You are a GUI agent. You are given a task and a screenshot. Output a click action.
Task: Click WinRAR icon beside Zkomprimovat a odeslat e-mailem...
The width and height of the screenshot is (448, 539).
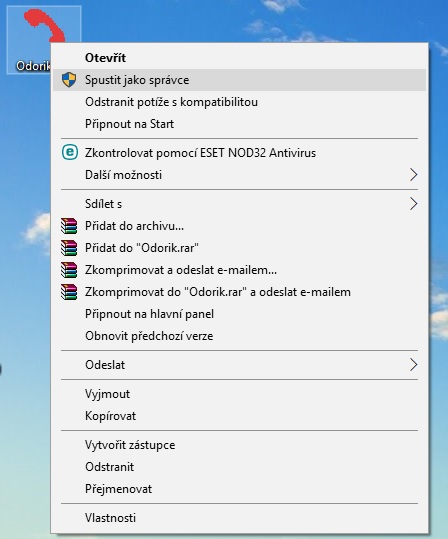pos(69,270)
